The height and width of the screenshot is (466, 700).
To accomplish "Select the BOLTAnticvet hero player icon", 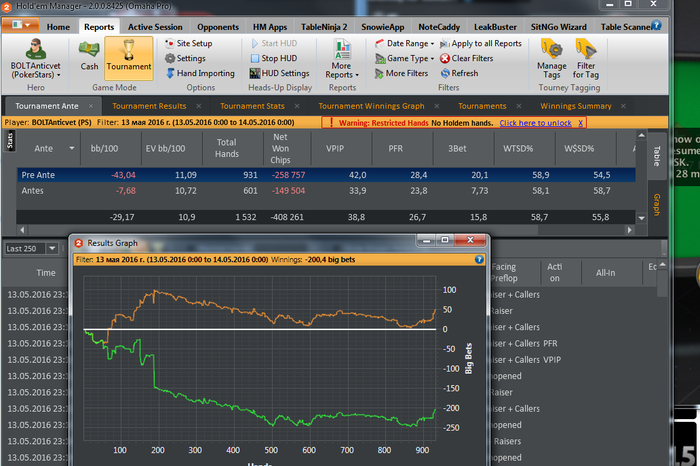I will (x=36, y=49).
